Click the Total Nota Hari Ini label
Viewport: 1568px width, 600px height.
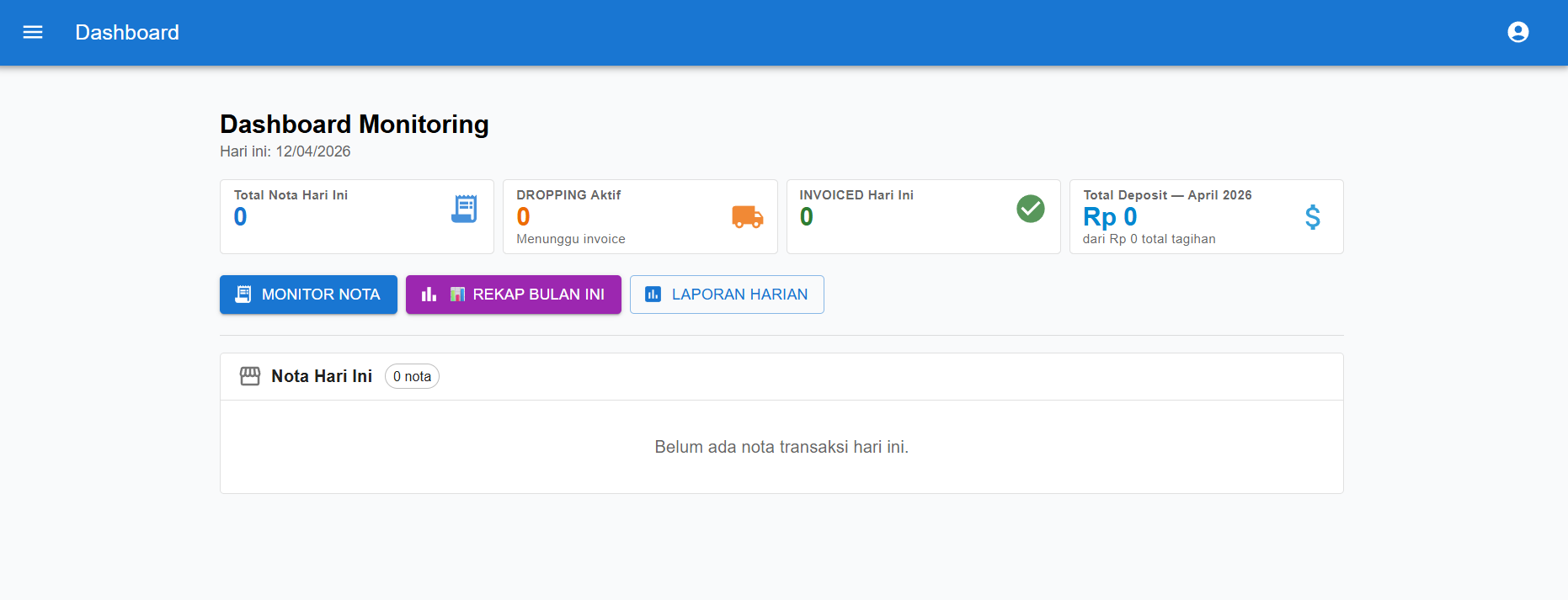pos(291,195)
